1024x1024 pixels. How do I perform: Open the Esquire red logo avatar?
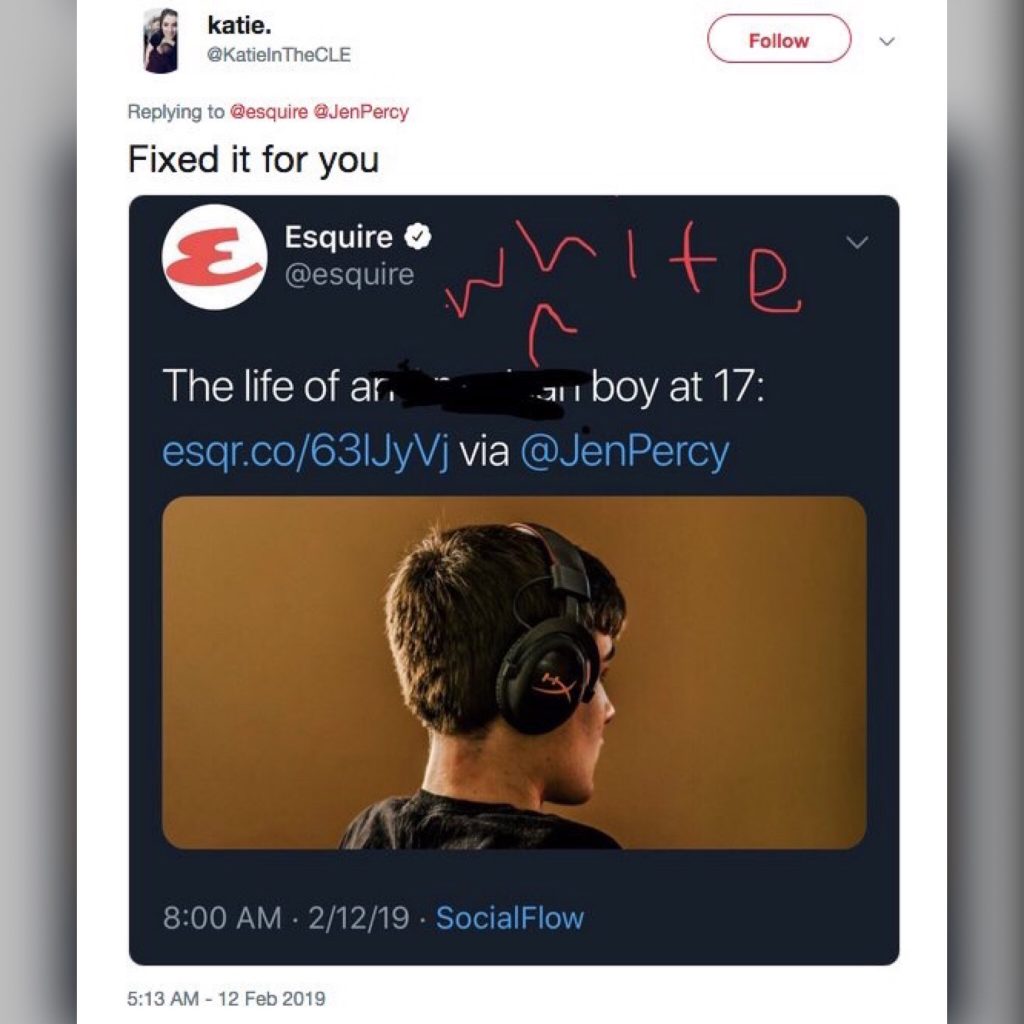point(214,257)
